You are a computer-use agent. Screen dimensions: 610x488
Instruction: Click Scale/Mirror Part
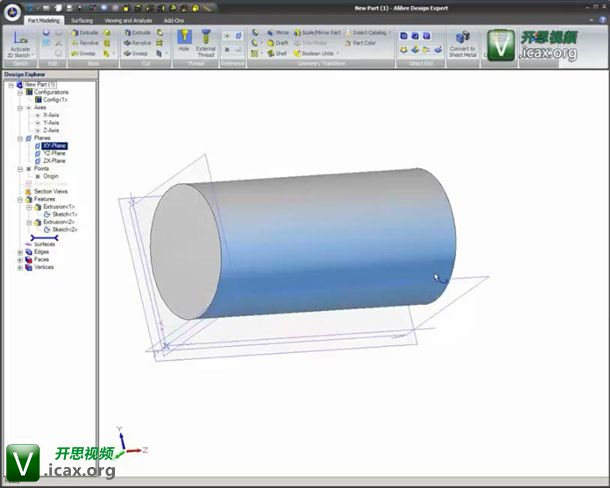click(x=317, y=33)
